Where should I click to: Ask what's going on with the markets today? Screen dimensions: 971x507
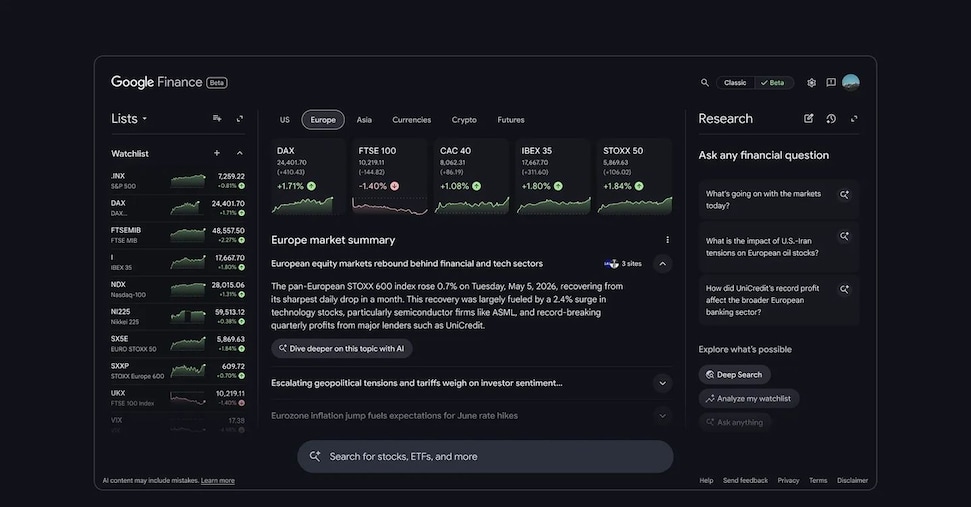point(778,199)
